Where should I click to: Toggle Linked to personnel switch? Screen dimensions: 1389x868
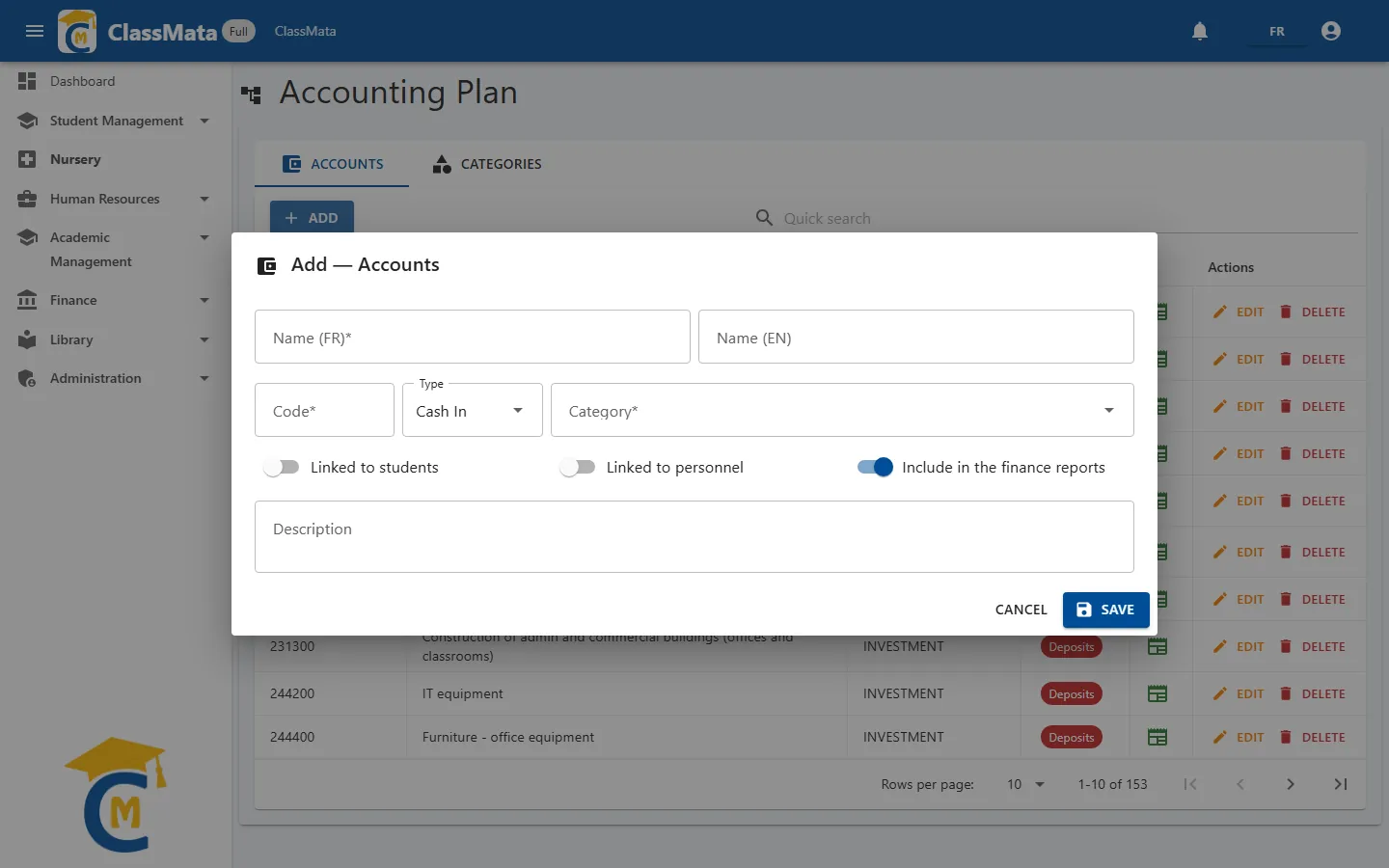pyautogui.click(x=577, y=467)
